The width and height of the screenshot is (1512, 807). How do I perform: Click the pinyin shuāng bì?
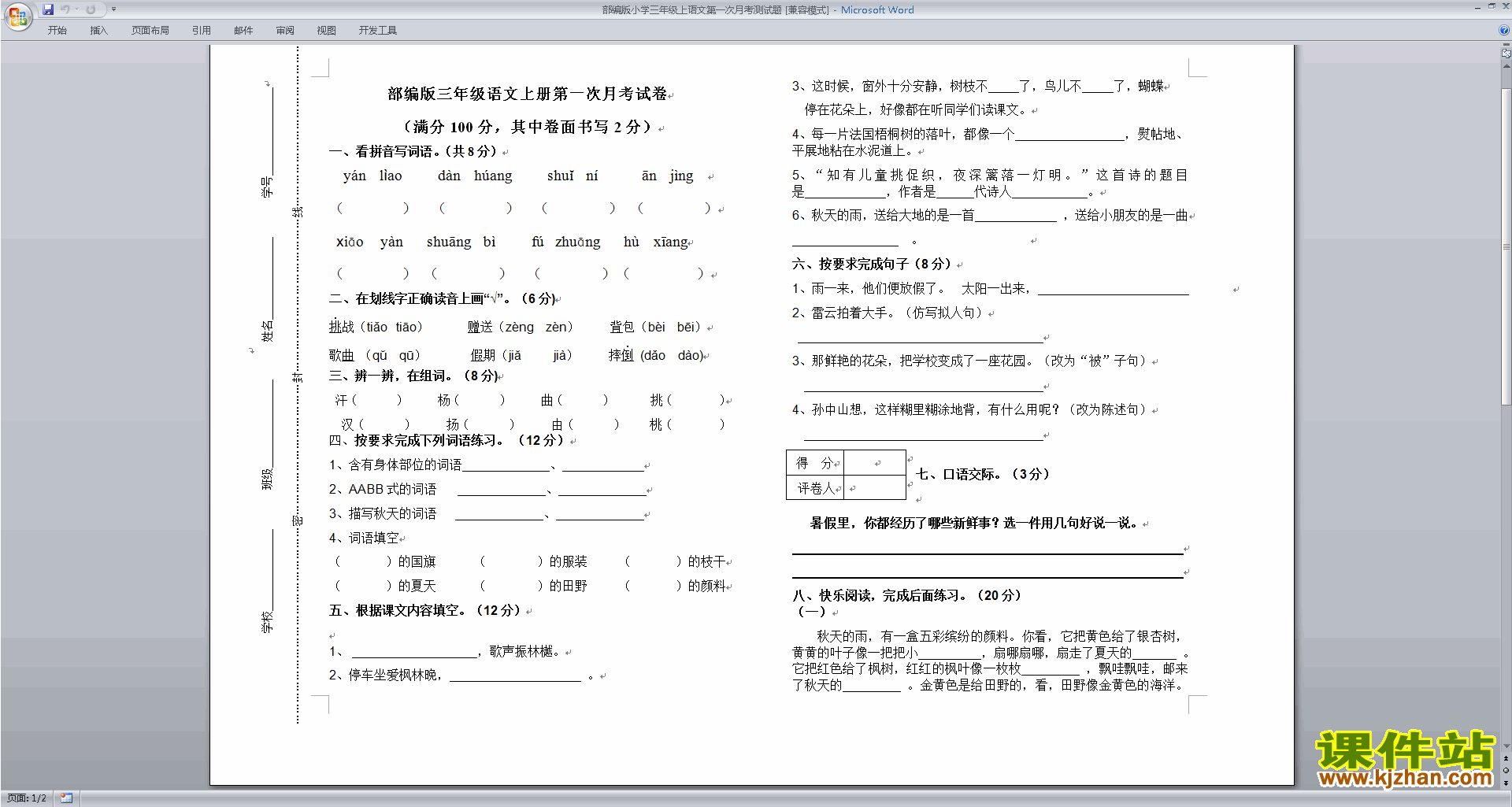(x=461, y=242)
